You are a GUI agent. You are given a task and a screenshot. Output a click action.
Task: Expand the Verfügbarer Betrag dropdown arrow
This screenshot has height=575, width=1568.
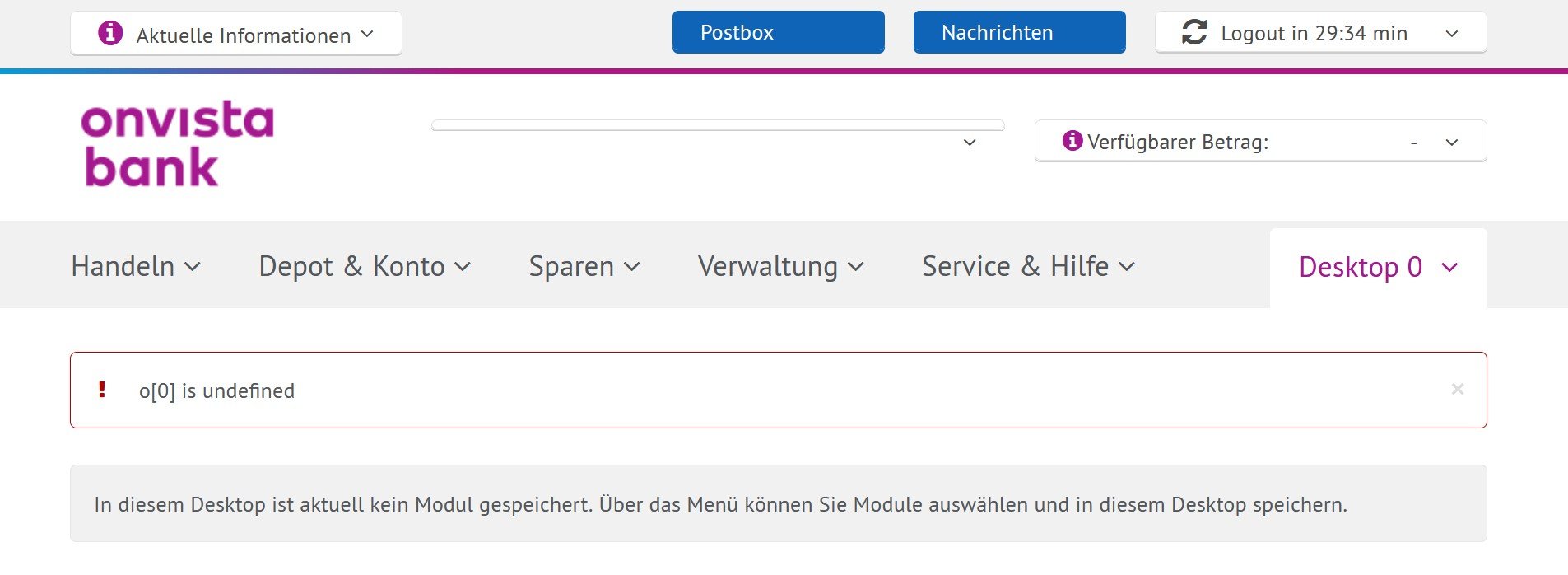pos(1452,143)
